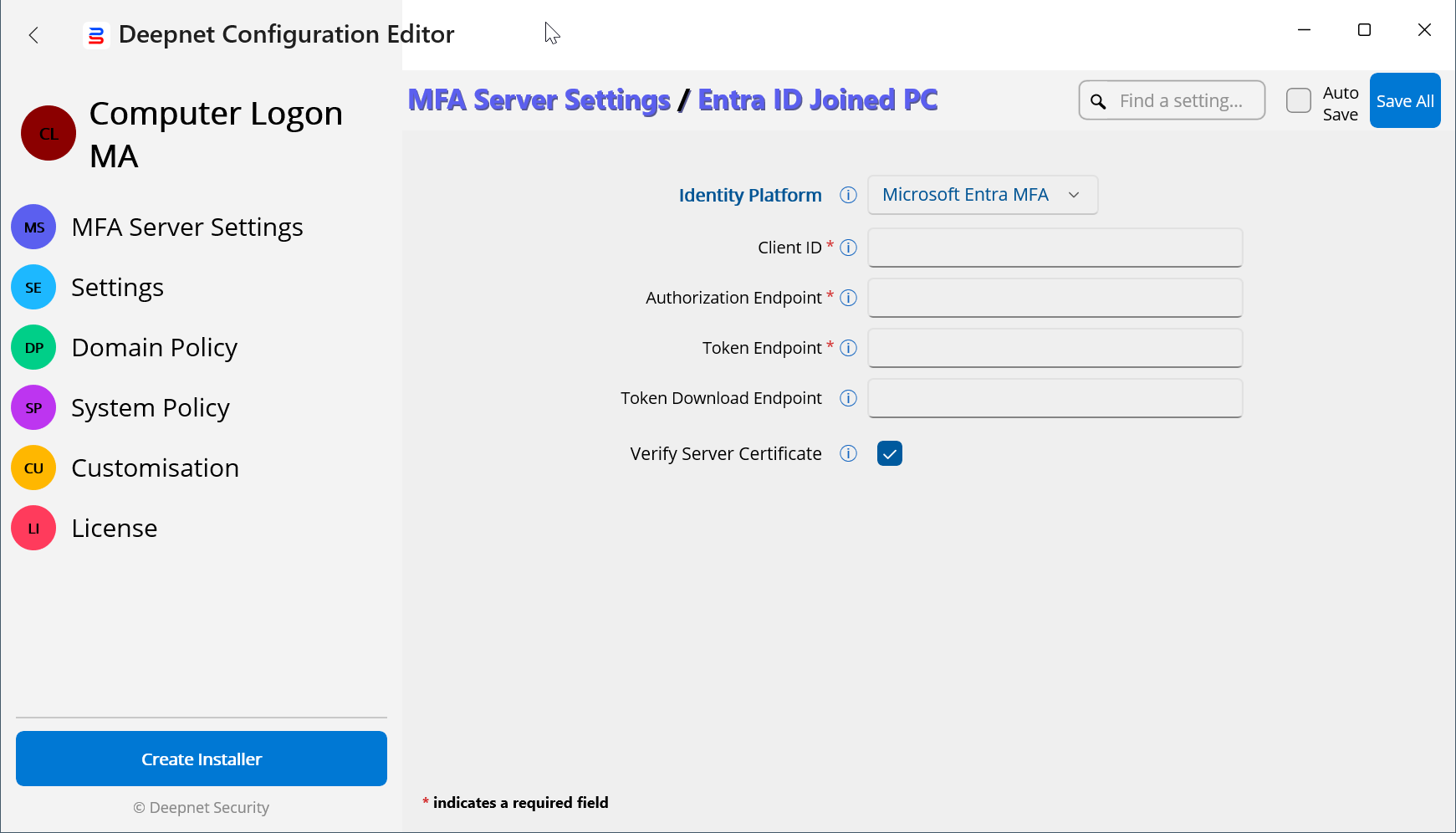Click the Client ID text field
This screenshot has width=1456, height=833.
click(1055, 248)
